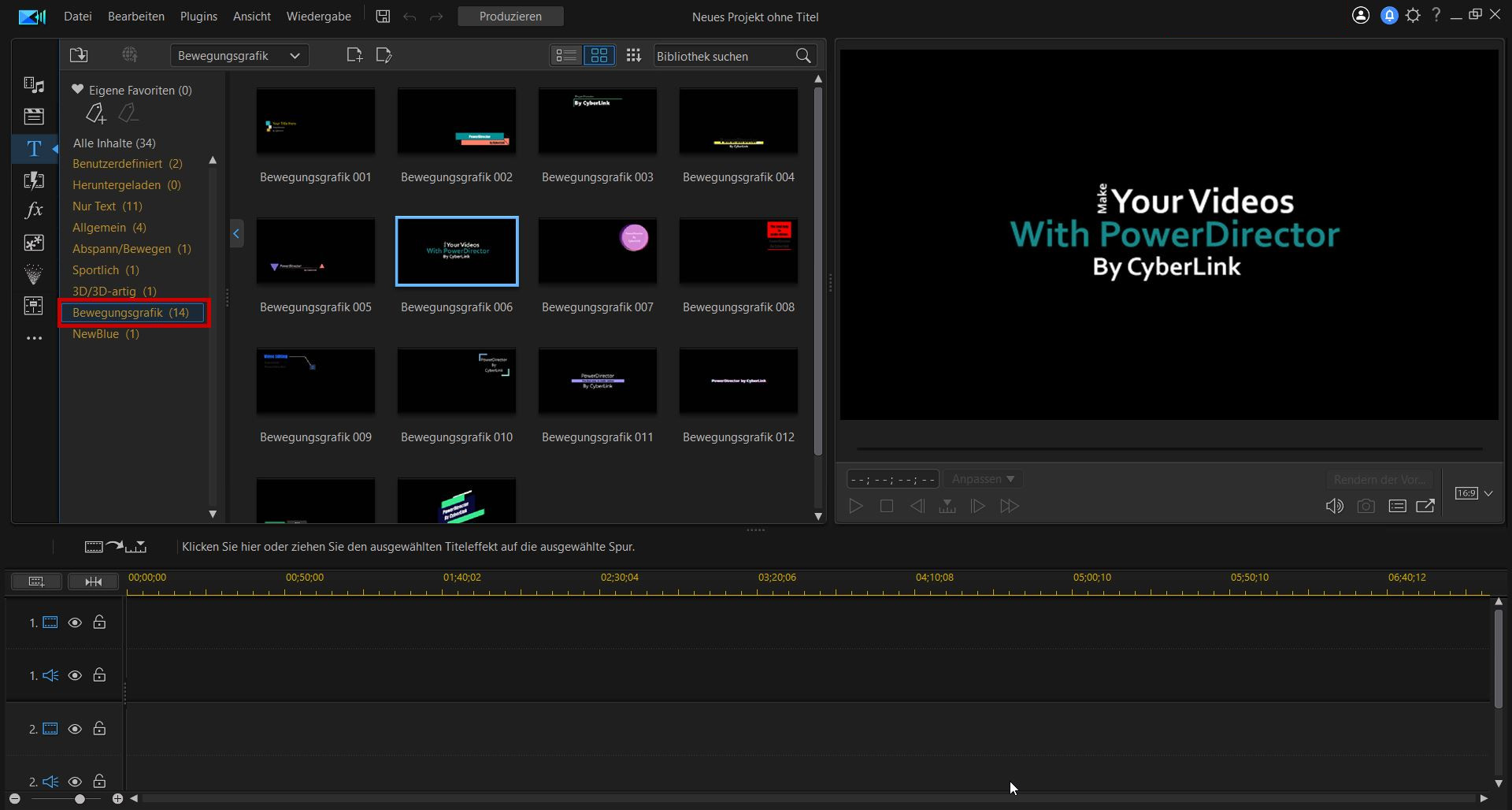Open the PiP Objects Room icon
1512x810 pixels.
click(x=34, y=243)
